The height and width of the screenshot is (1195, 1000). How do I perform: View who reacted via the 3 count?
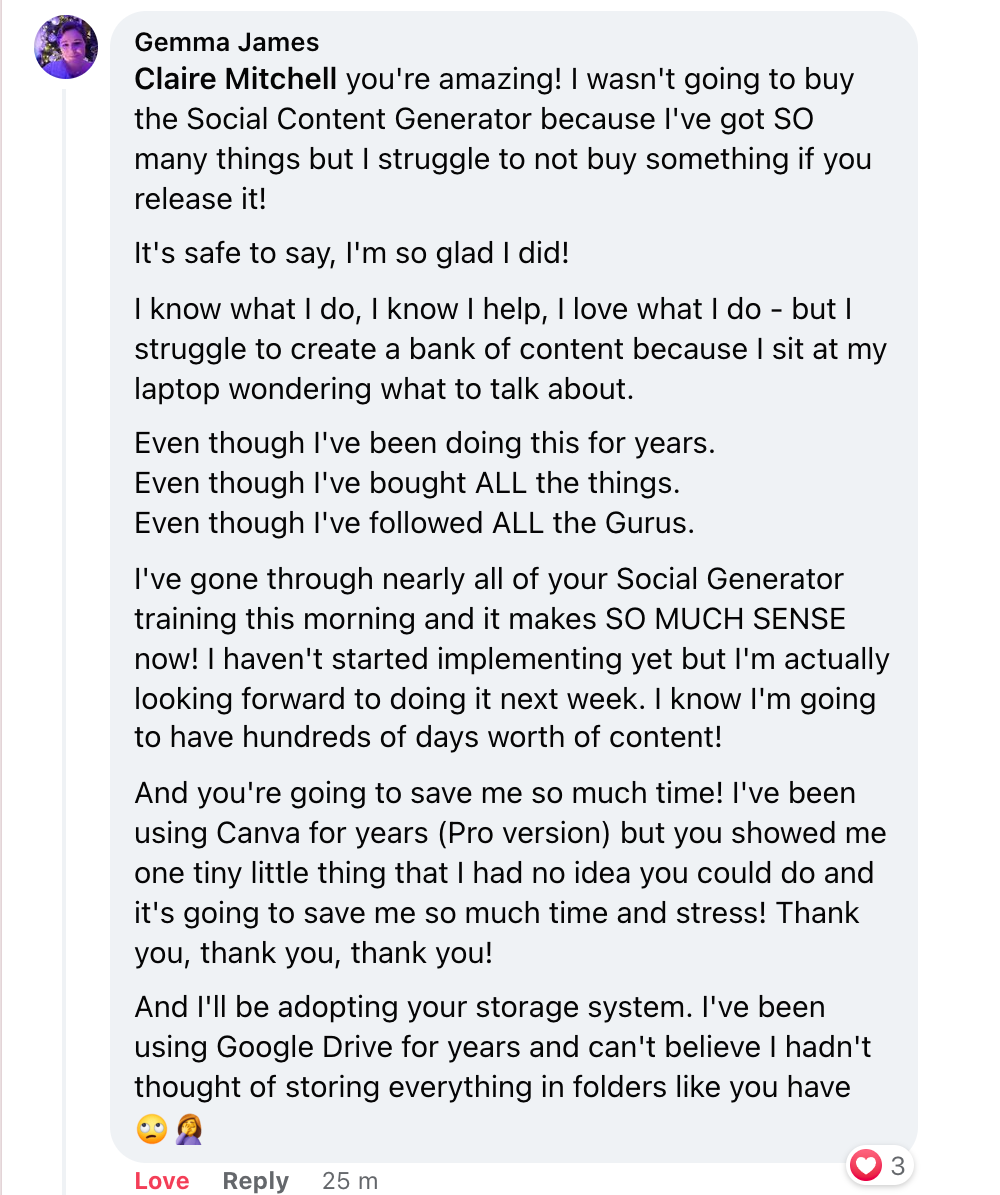coord(898,1165)
